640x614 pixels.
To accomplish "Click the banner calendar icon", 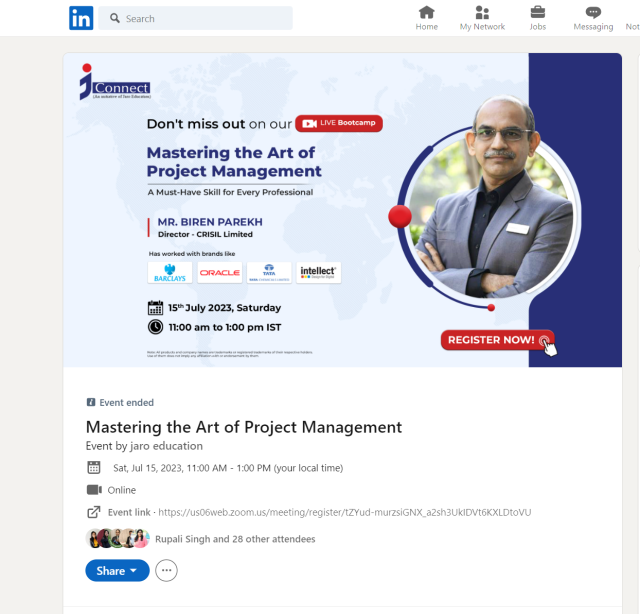I will [155, 307].
